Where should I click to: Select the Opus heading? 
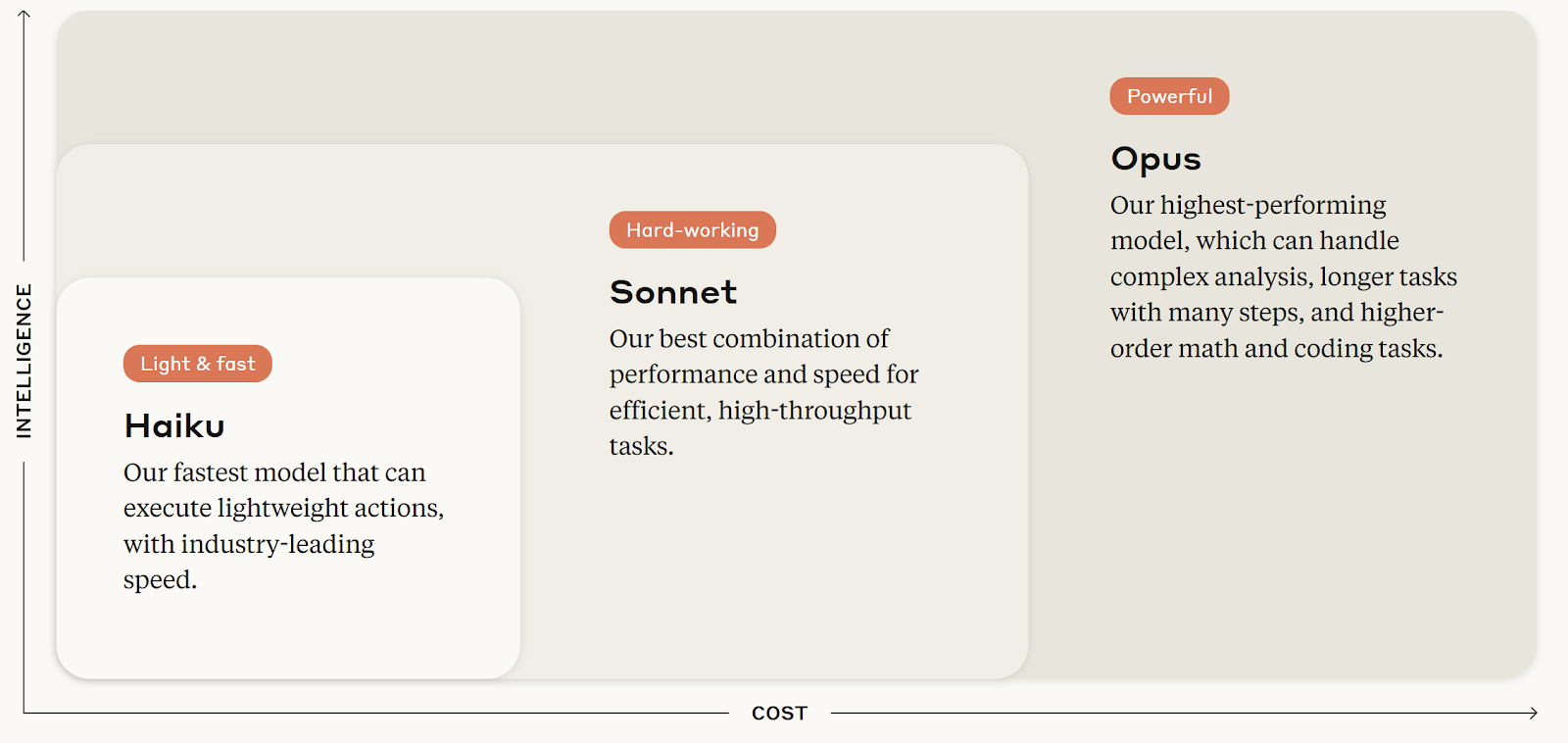click(1156, 159)
